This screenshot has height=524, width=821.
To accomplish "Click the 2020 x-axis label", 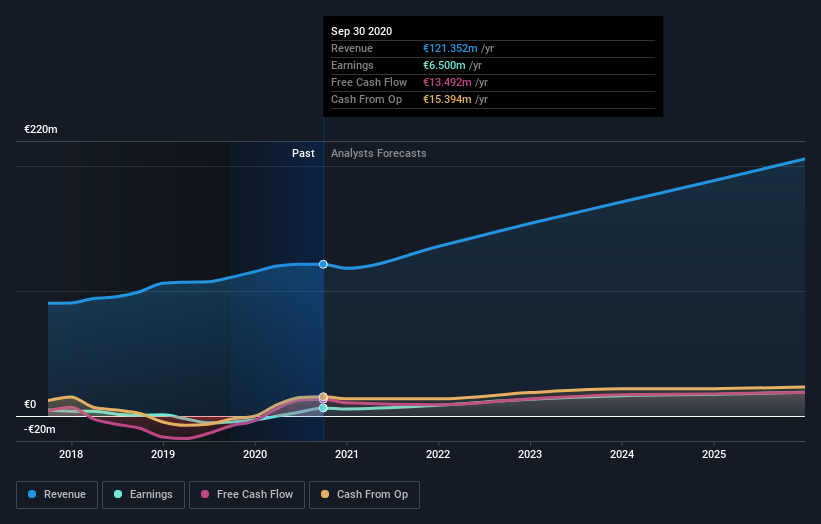I will (255, 454).
